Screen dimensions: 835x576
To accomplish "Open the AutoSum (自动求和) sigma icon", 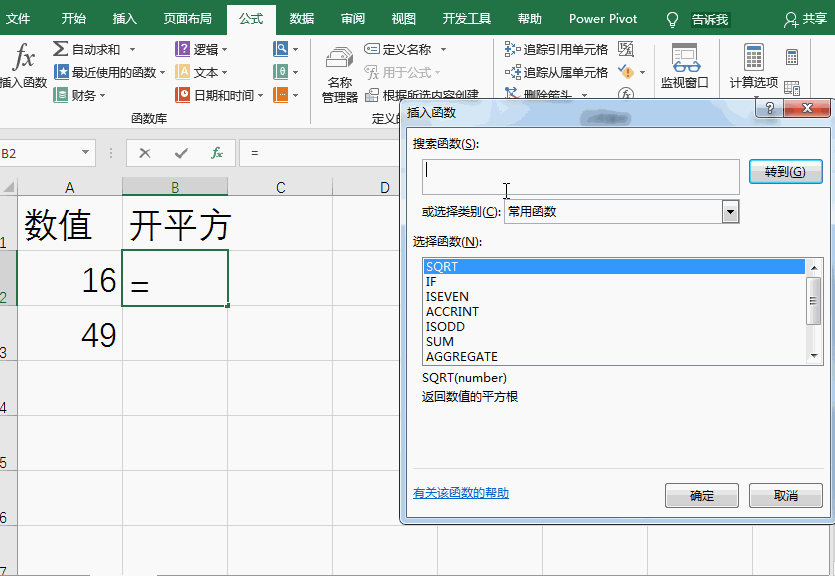I will [x=60, y=49].
